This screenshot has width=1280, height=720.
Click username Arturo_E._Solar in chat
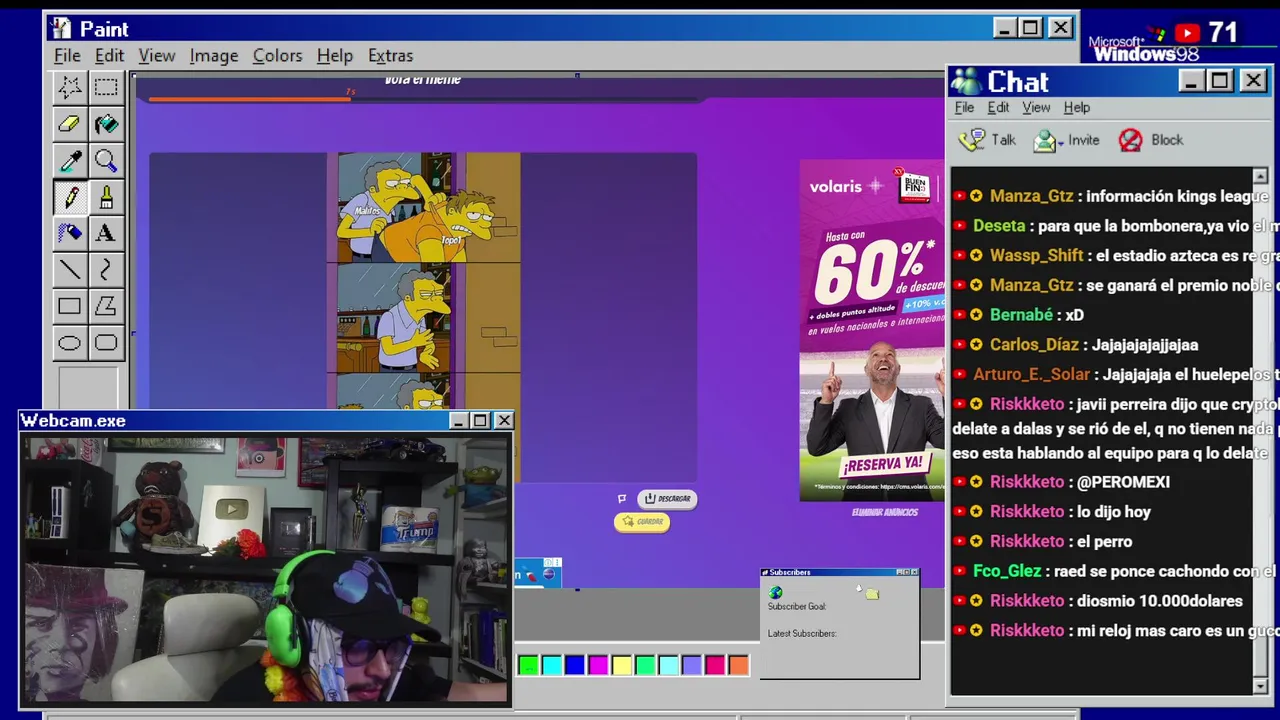[1031, 374]
